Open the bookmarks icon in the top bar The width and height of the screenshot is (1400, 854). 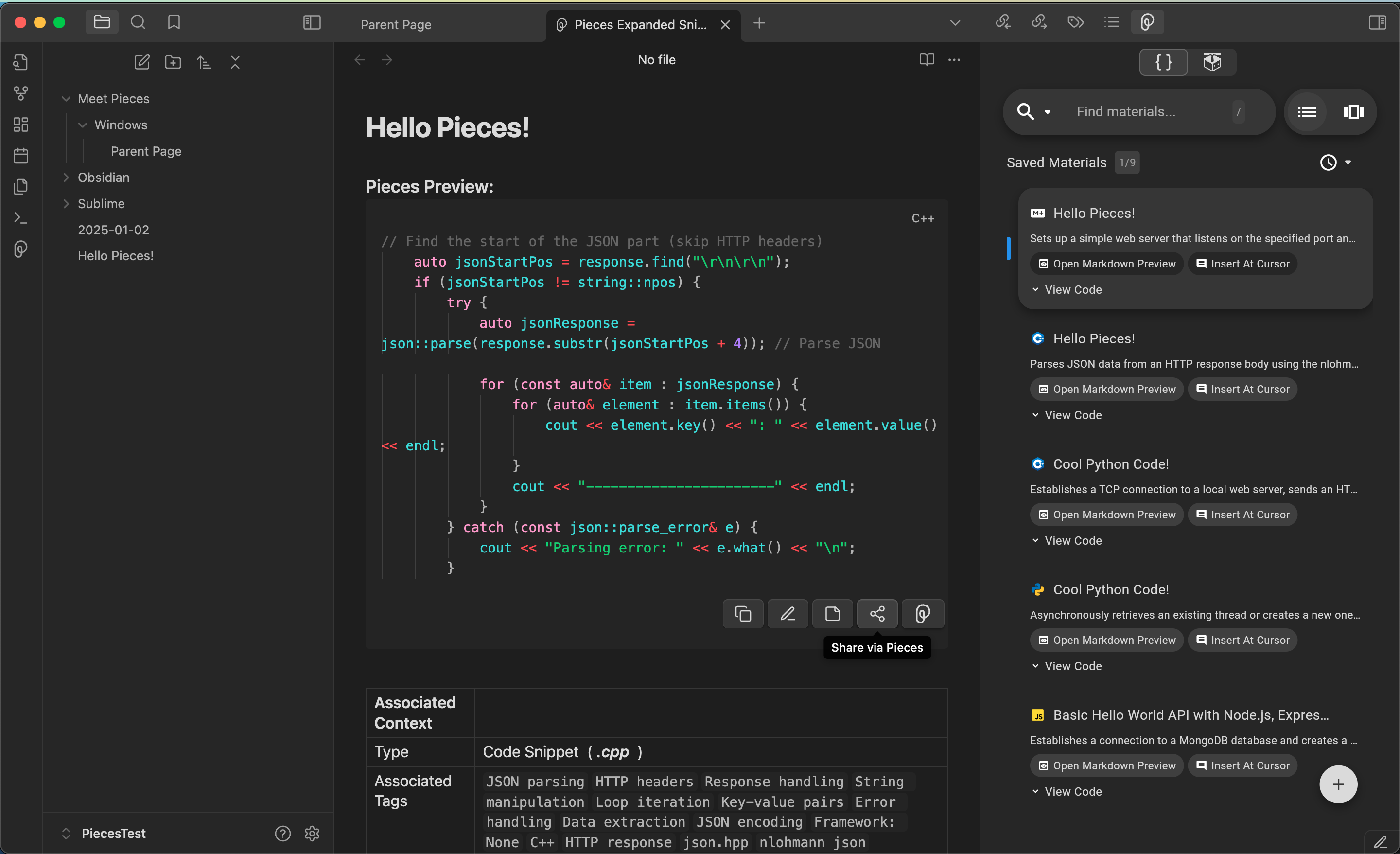pos(174,22)
